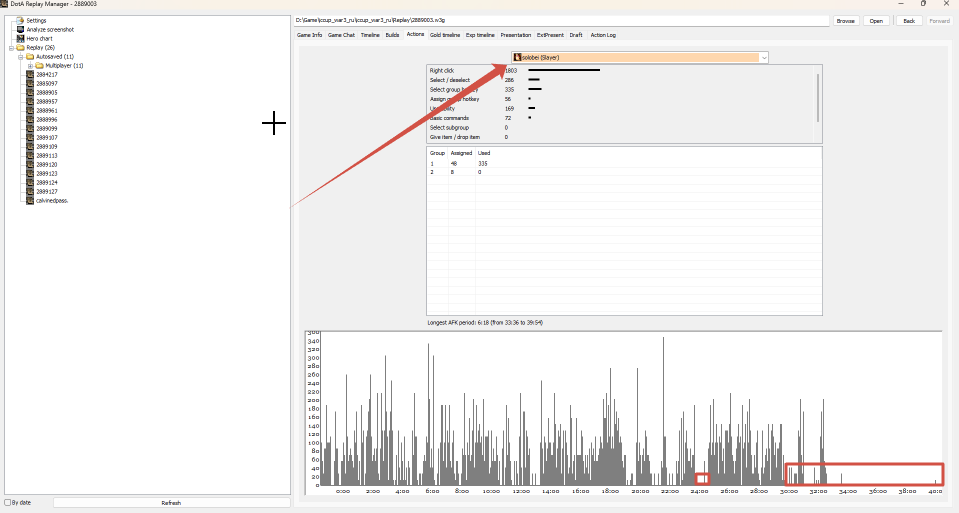Image resolution: width=959 pixels, height=513 pixels.
Task: Click the group 2 row in hotkey table
Action: point(624,172)
